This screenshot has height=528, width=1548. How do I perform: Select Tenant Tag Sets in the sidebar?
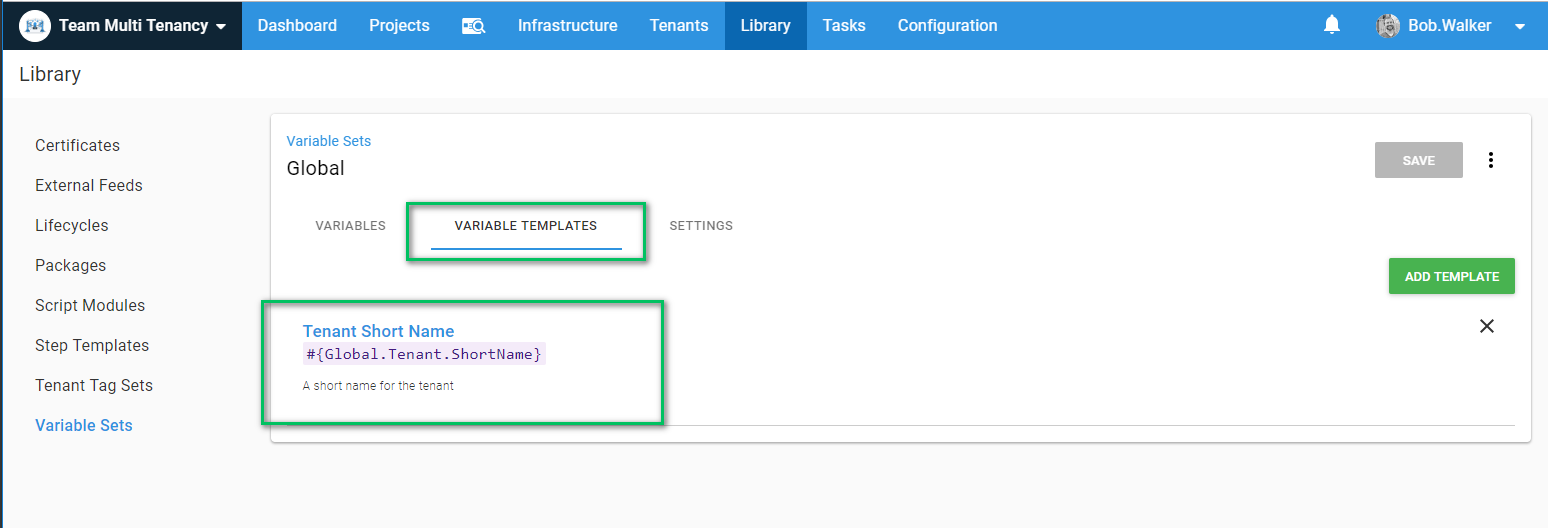point(94,385)
